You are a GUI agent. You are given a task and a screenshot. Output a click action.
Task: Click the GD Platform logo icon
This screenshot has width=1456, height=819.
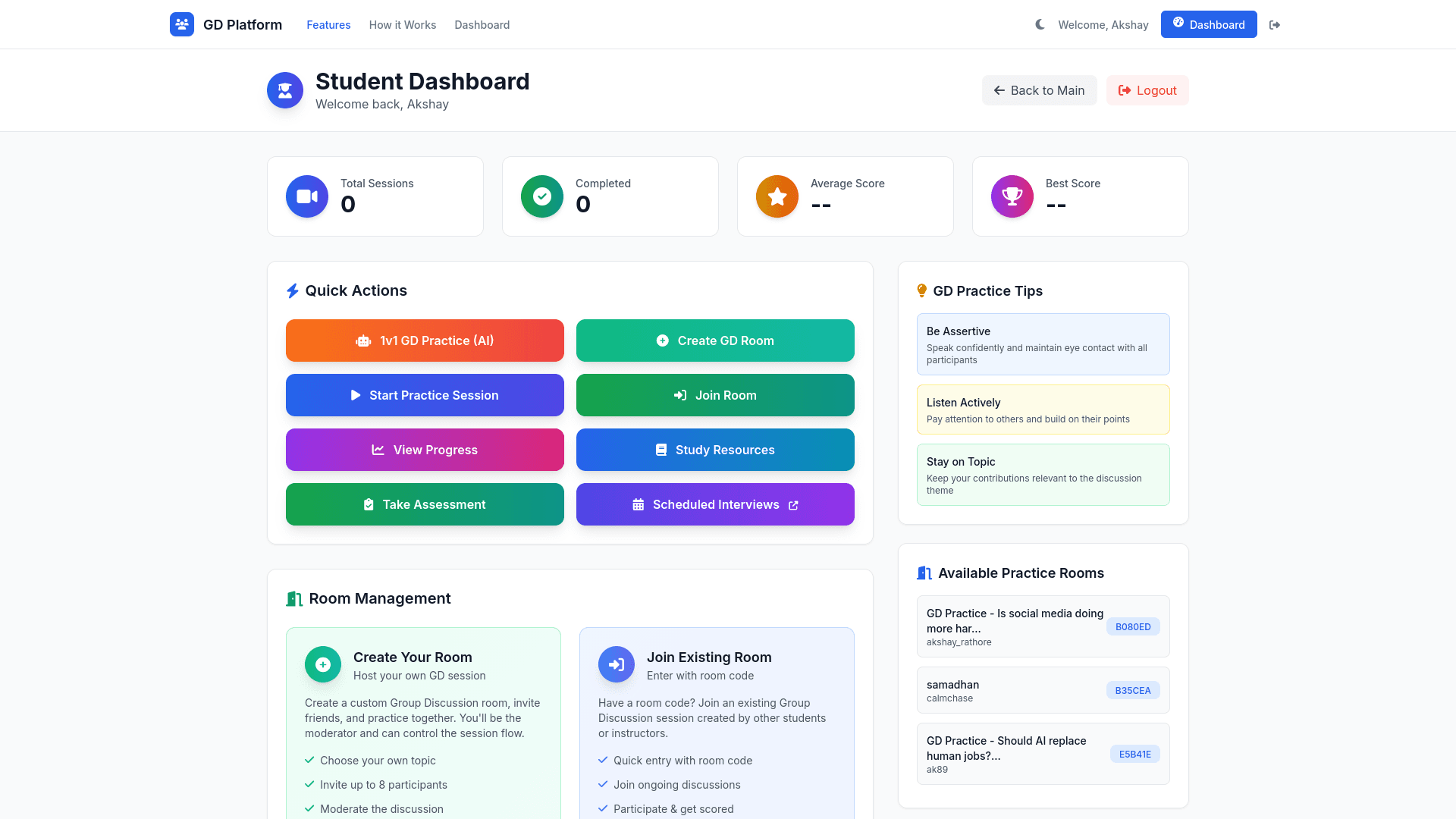[182, 24]
